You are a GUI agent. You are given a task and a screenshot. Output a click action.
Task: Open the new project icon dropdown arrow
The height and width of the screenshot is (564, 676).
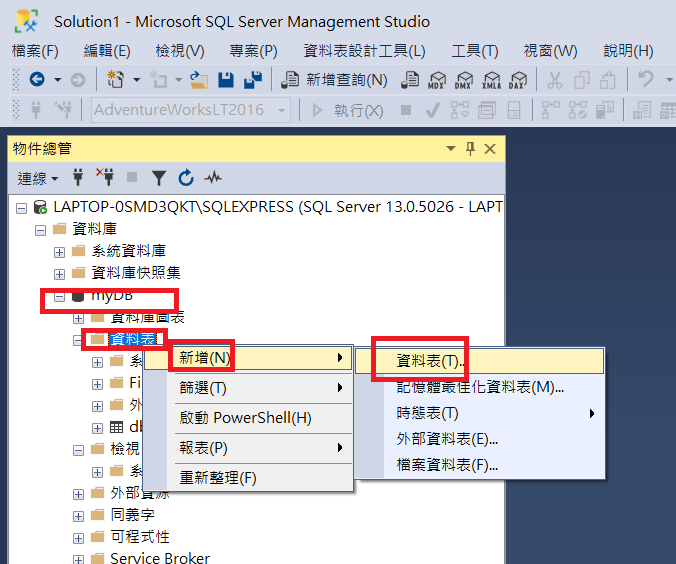click(137, 80)
